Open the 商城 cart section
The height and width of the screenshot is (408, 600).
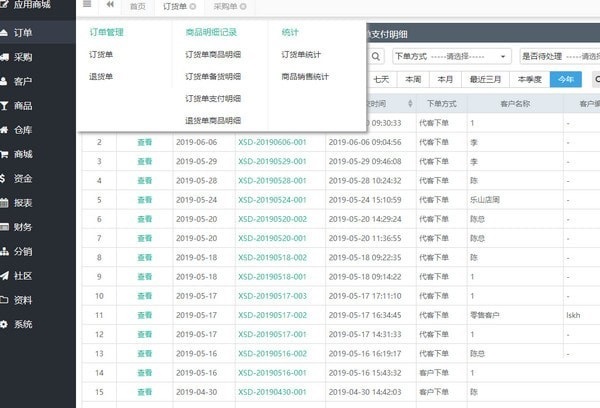pyautogui.click(x=23, y=154)
